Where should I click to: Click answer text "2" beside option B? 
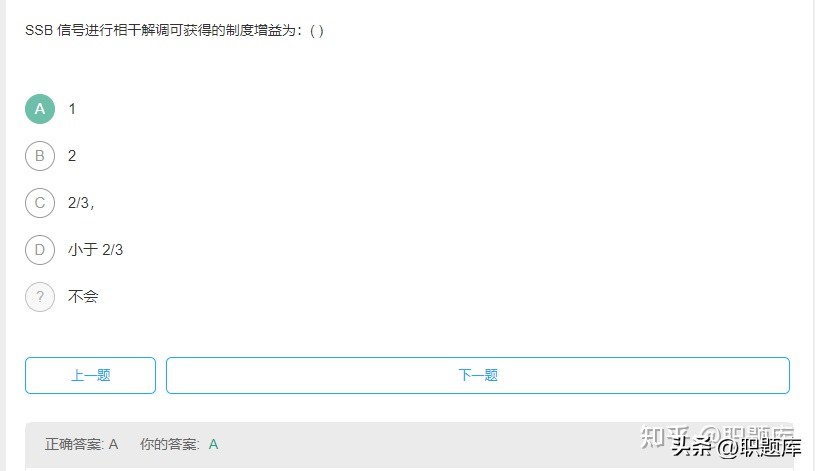click(x=72, y=156)
